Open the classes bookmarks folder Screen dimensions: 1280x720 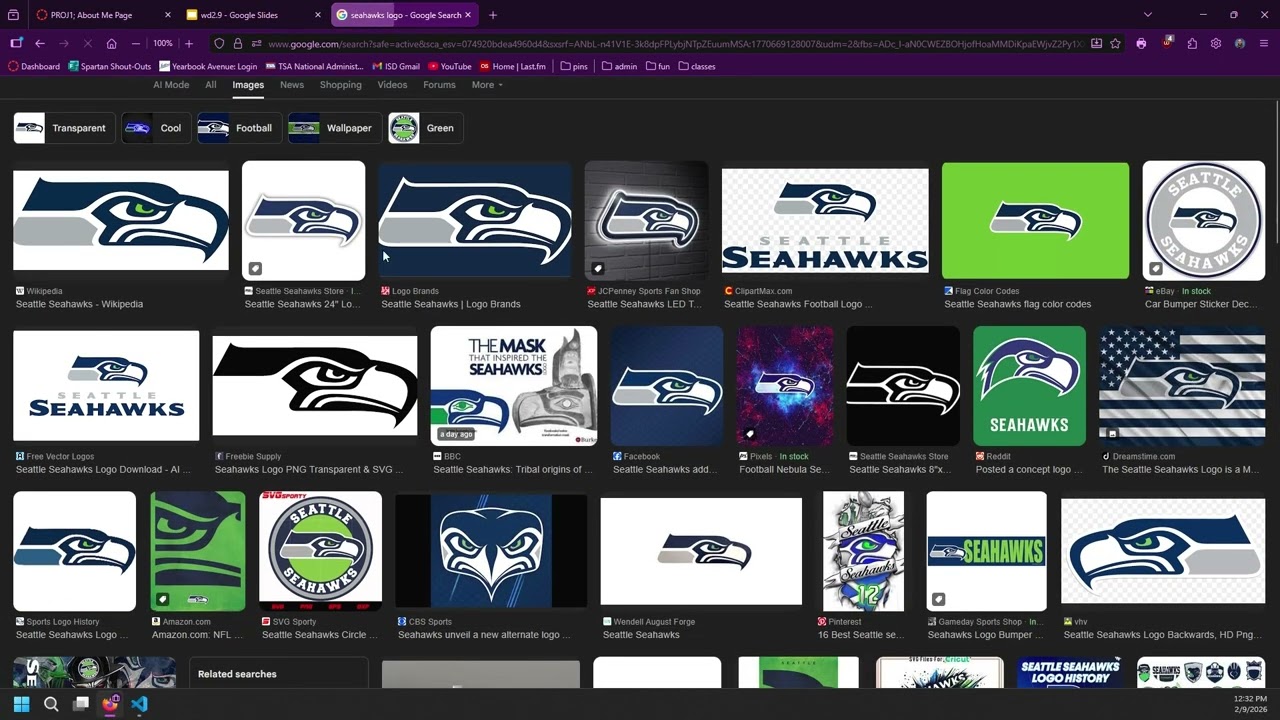pyautogui.click(x=697, y=66)
